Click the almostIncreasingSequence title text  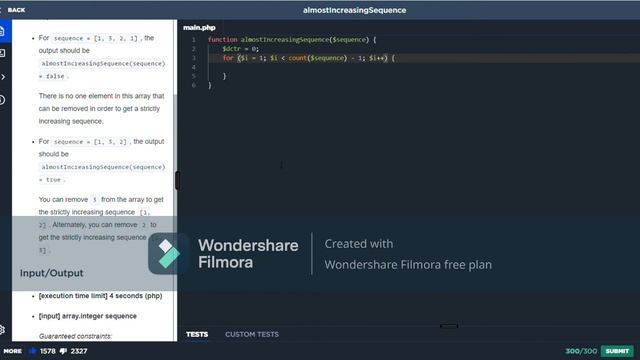pos(354,10)
